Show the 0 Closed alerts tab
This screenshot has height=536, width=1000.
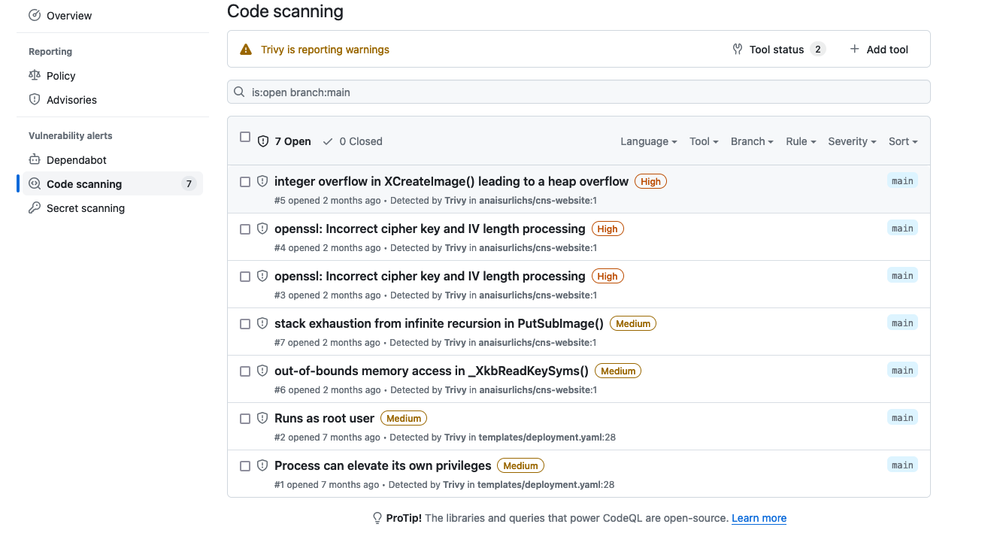[x=352, y=142]
